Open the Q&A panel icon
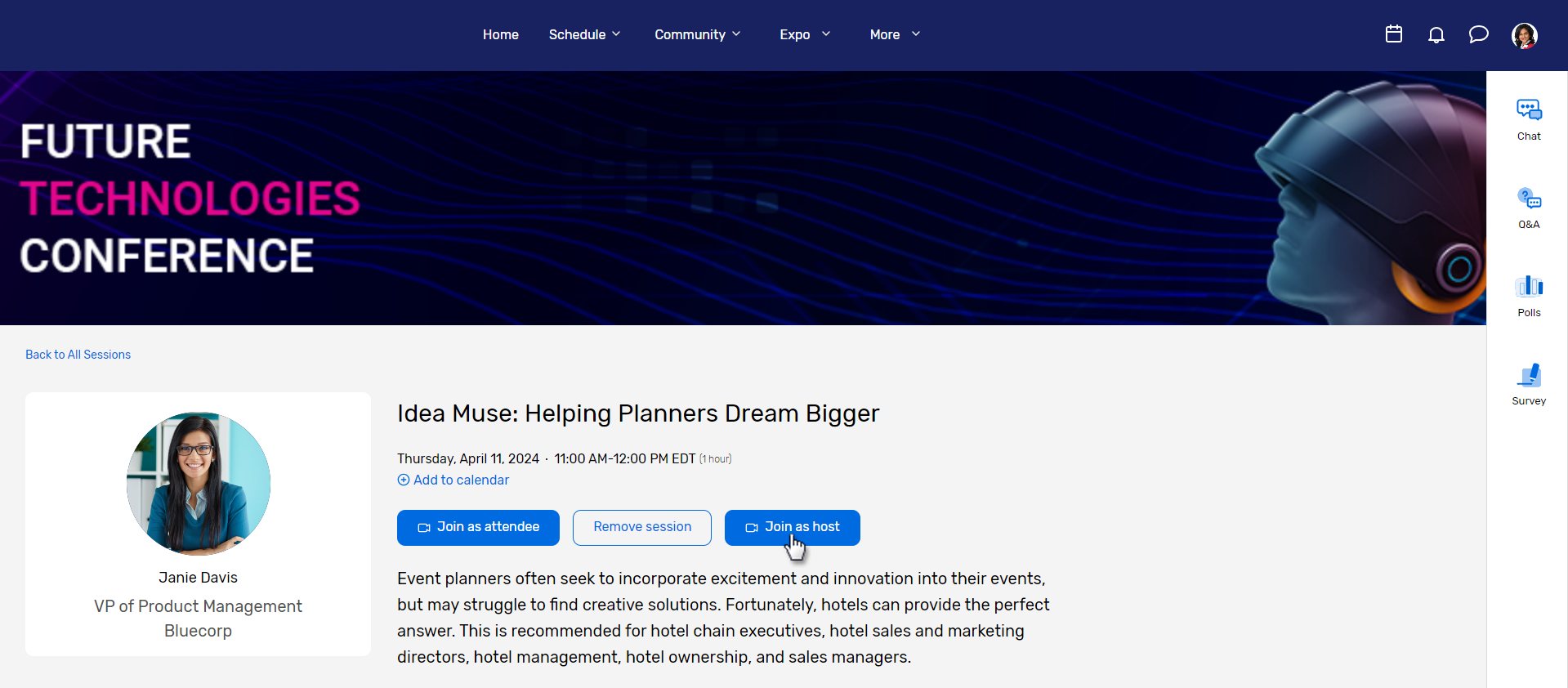1568x688 pixels. [x=1528, y=207]
